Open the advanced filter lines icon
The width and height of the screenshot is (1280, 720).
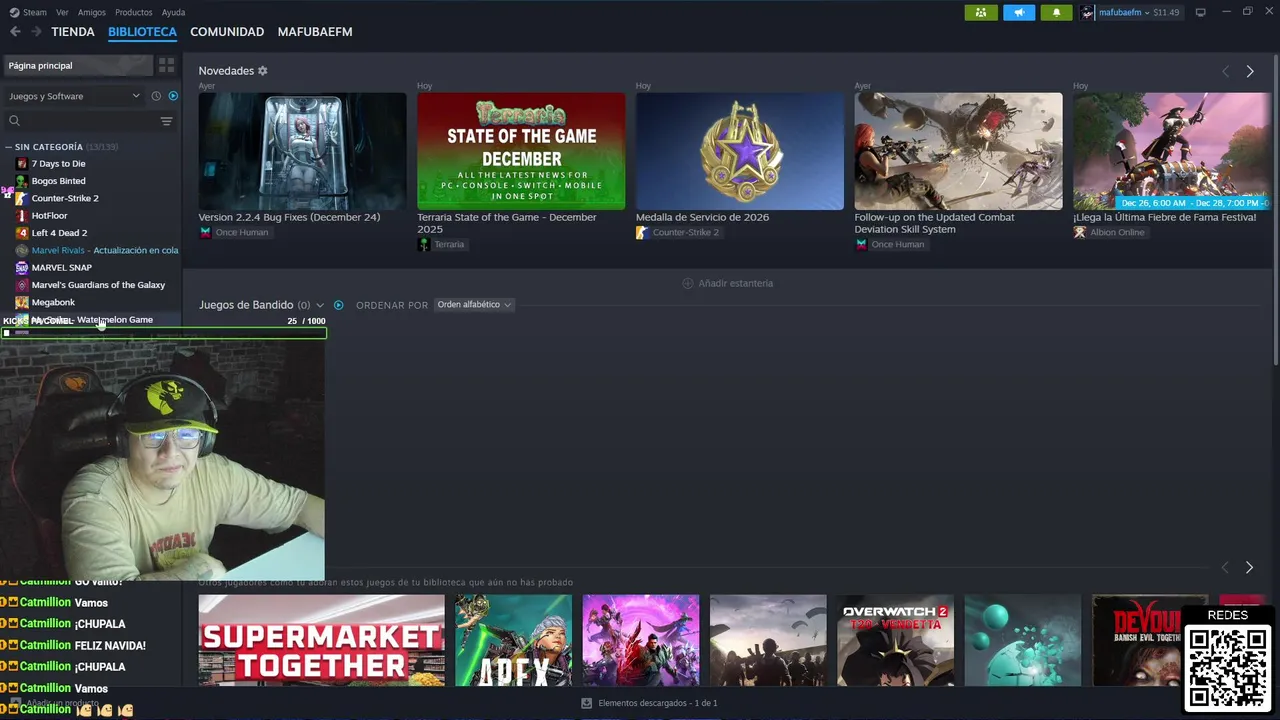166,121
